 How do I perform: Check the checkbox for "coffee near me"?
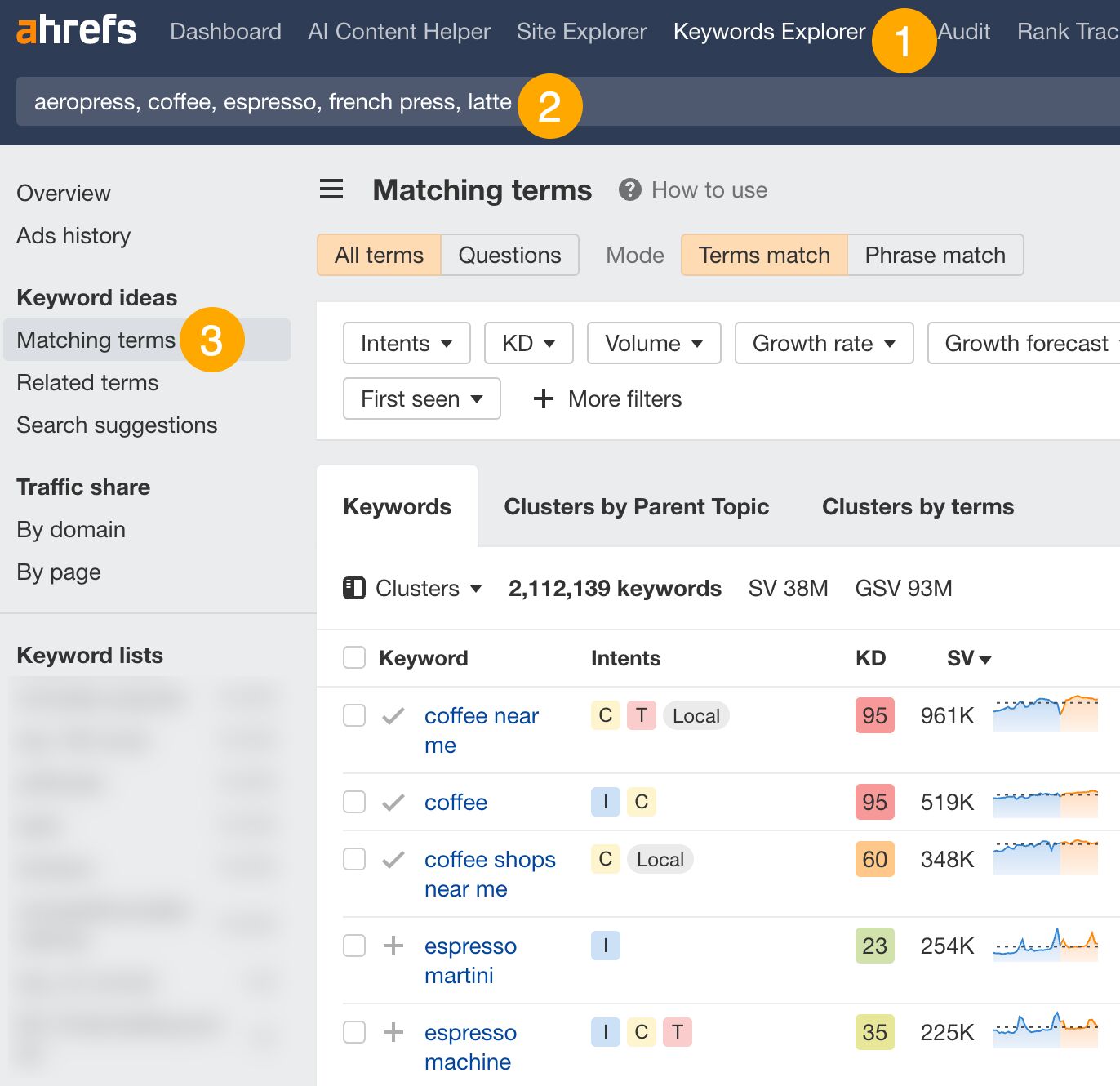(x=353, y=715)
